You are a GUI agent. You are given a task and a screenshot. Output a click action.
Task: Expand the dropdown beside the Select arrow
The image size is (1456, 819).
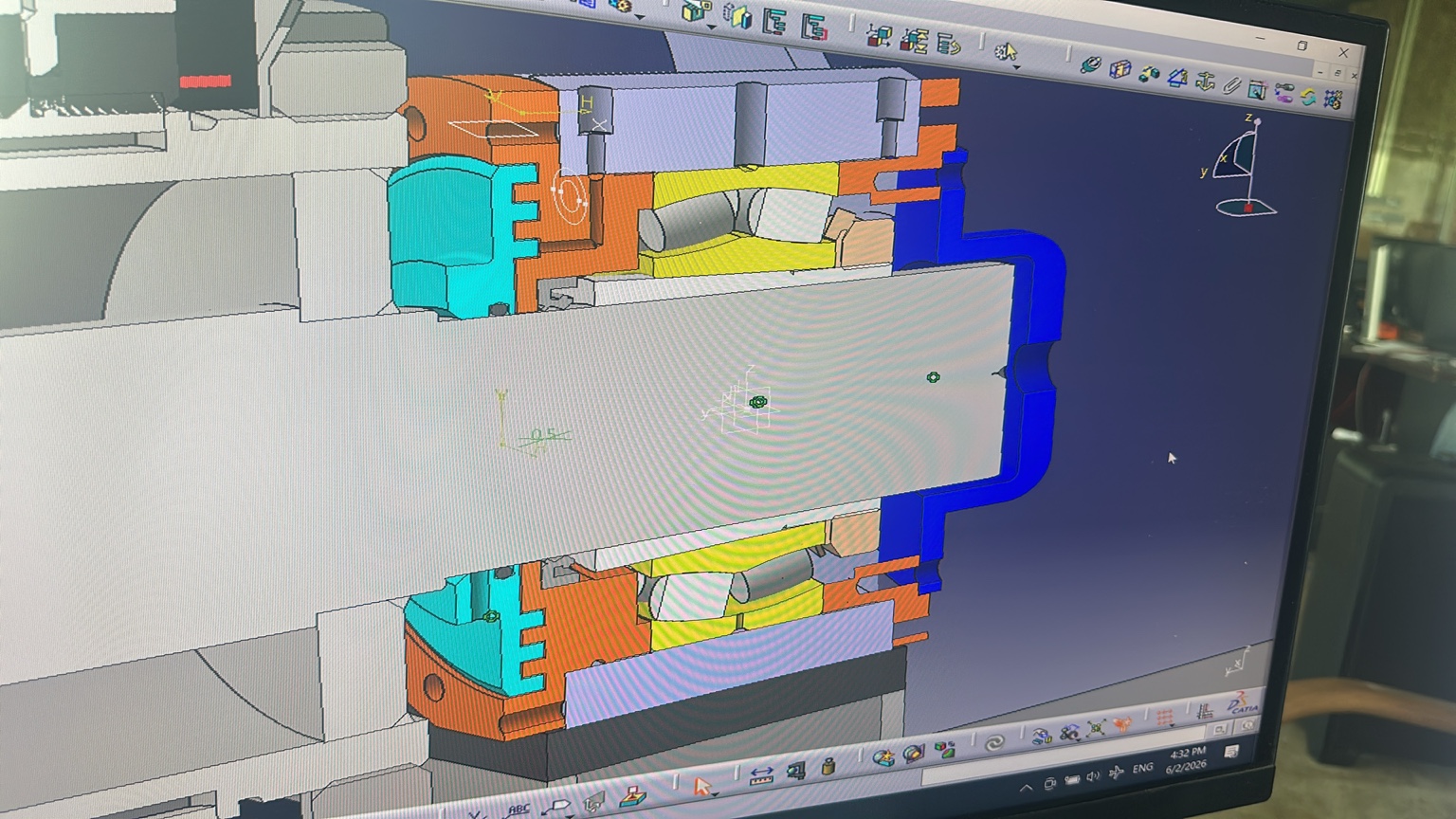click(x=716, y=794)
